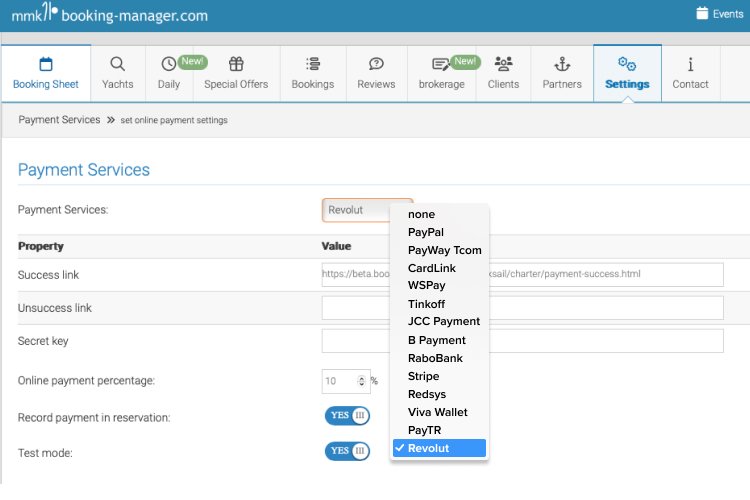Screen dimensions: 750x500
Task: Click the 'Property' column header
Action: [41, 246]
